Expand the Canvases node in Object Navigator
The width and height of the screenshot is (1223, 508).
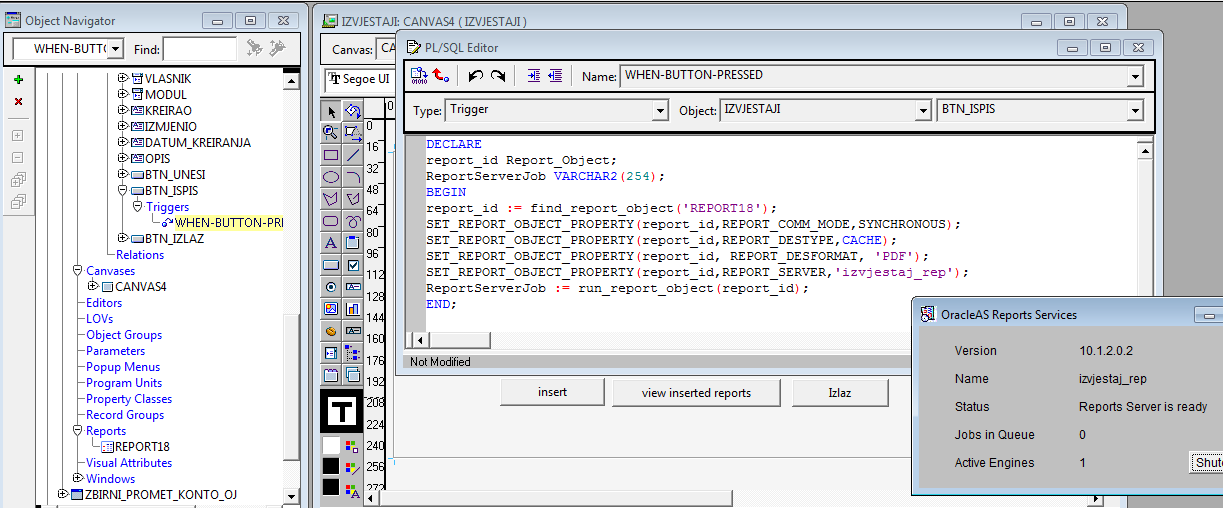pos(77,271)
